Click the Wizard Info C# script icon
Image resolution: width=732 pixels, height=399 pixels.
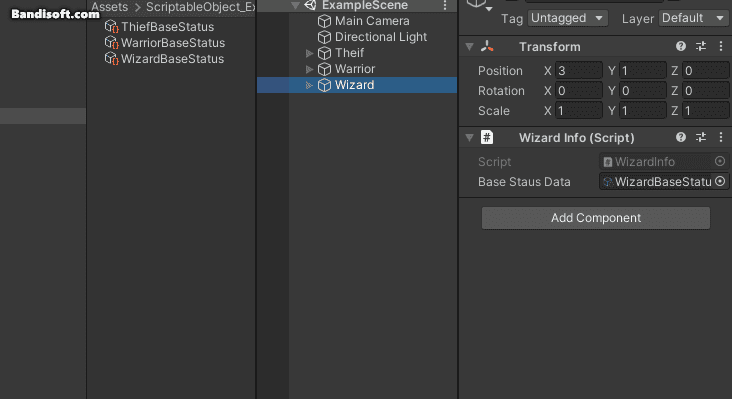coord(487,137)
